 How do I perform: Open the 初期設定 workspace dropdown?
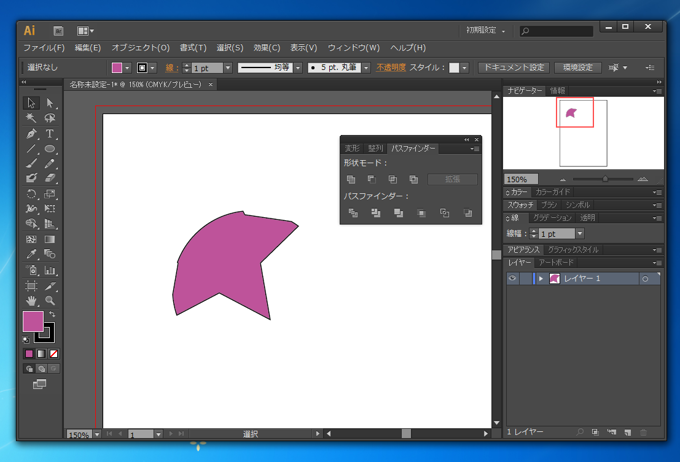point(485,30)
